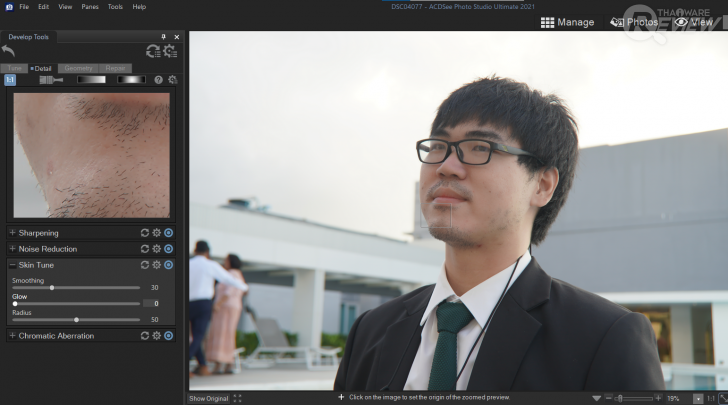Open Skin Tune presets gear
This screenshot has height=405, width=728.
[157, 265]
